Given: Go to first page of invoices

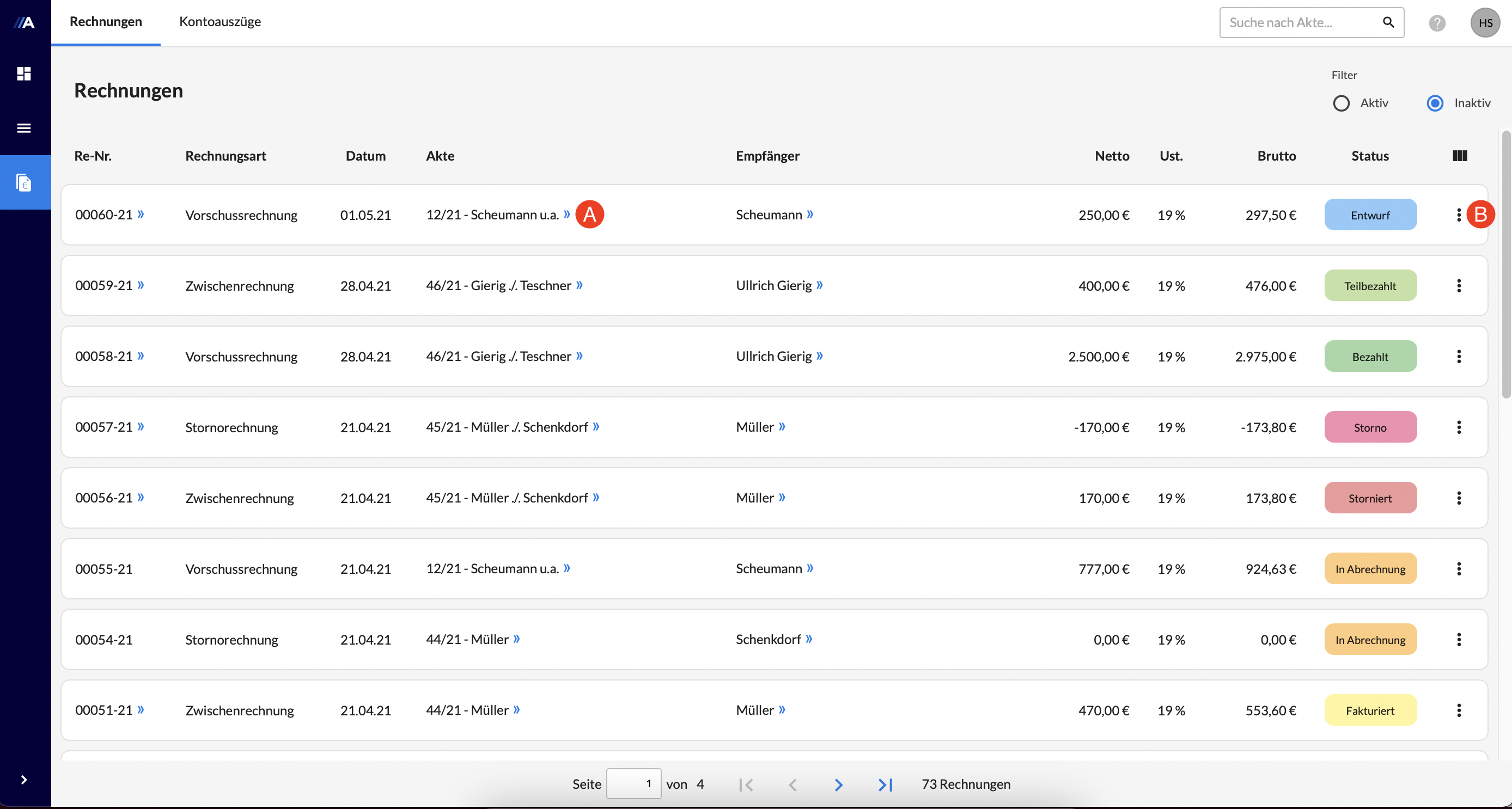Looking at the screenshot, I should pos(746,785).
